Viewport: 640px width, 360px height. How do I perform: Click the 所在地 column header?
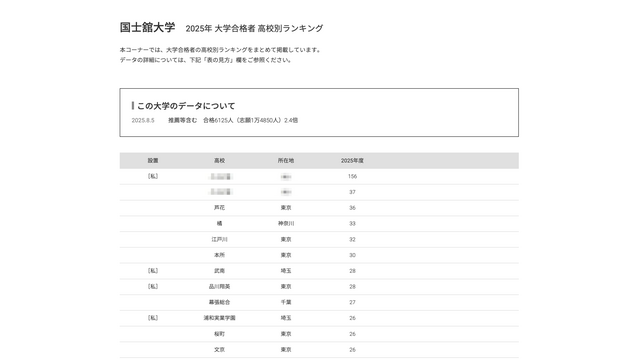[x=286, y=161]
